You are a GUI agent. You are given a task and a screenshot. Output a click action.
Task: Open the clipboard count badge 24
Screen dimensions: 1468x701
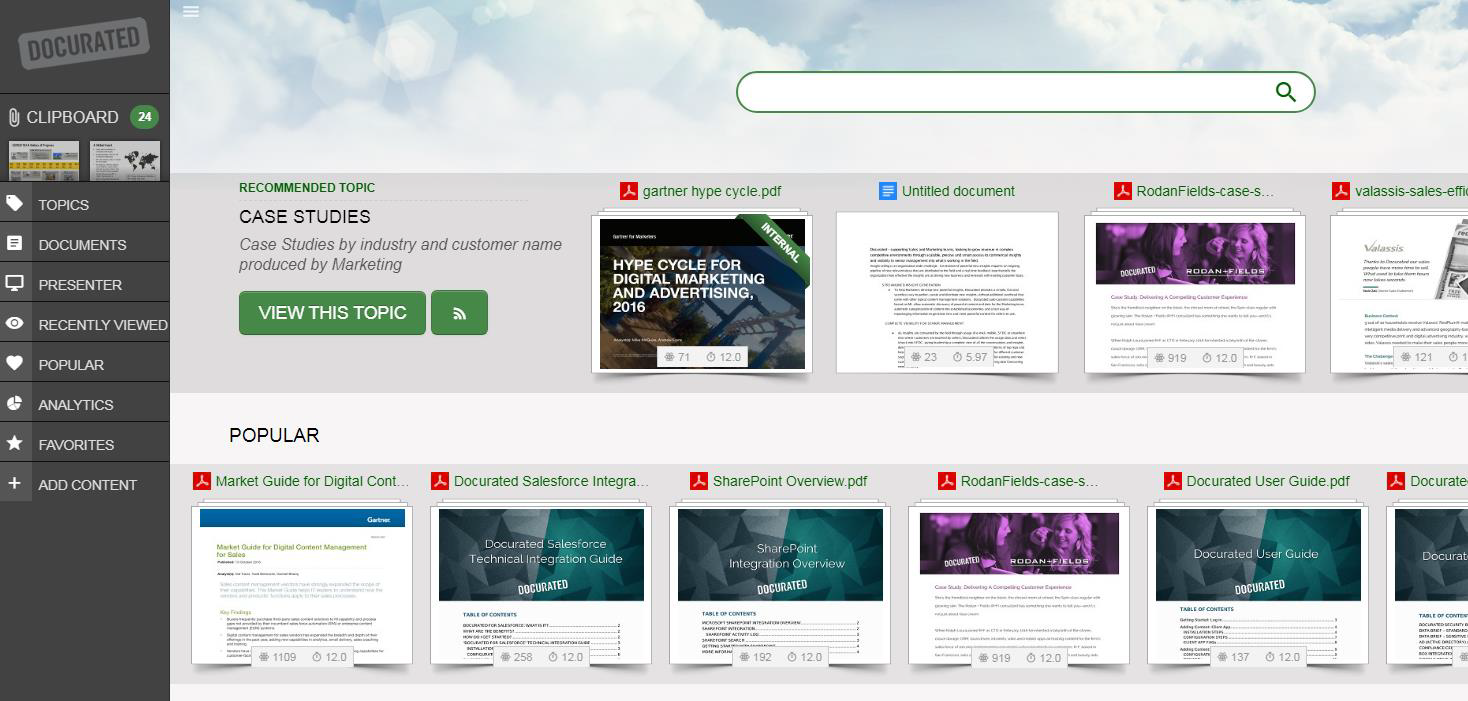(145, 117)
